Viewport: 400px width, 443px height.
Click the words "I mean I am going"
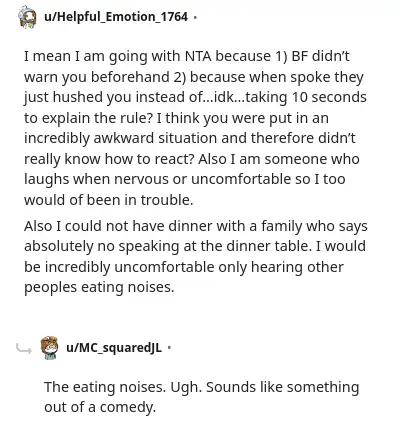[86, 56]
